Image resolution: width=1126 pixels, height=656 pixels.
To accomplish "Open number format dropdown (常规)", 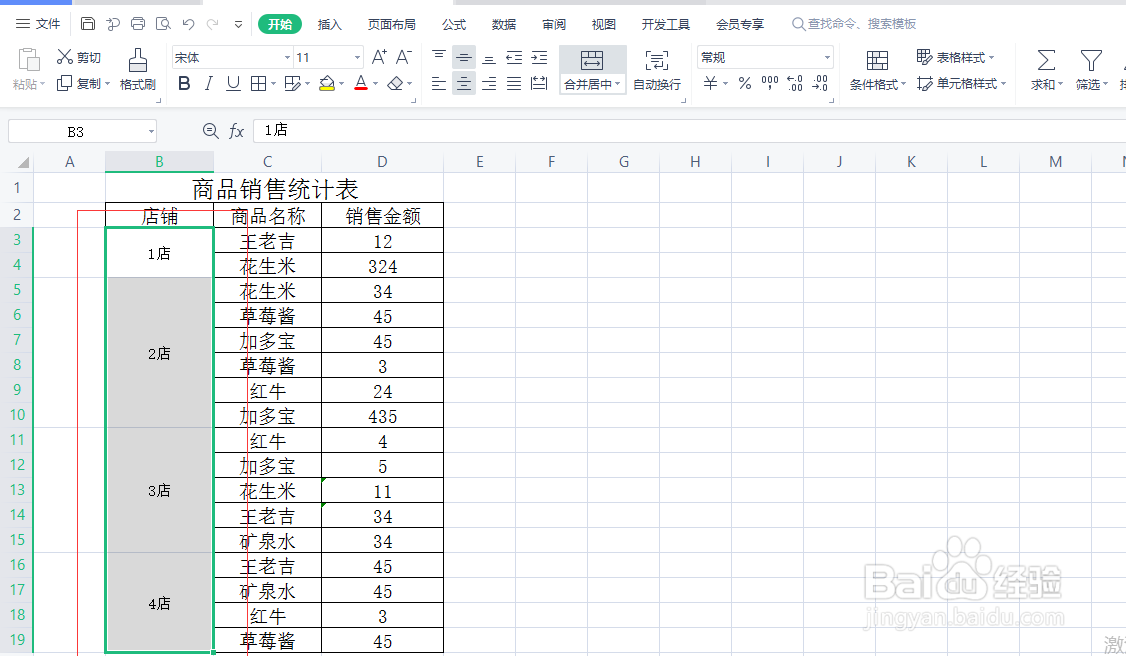I will point(827,57).
